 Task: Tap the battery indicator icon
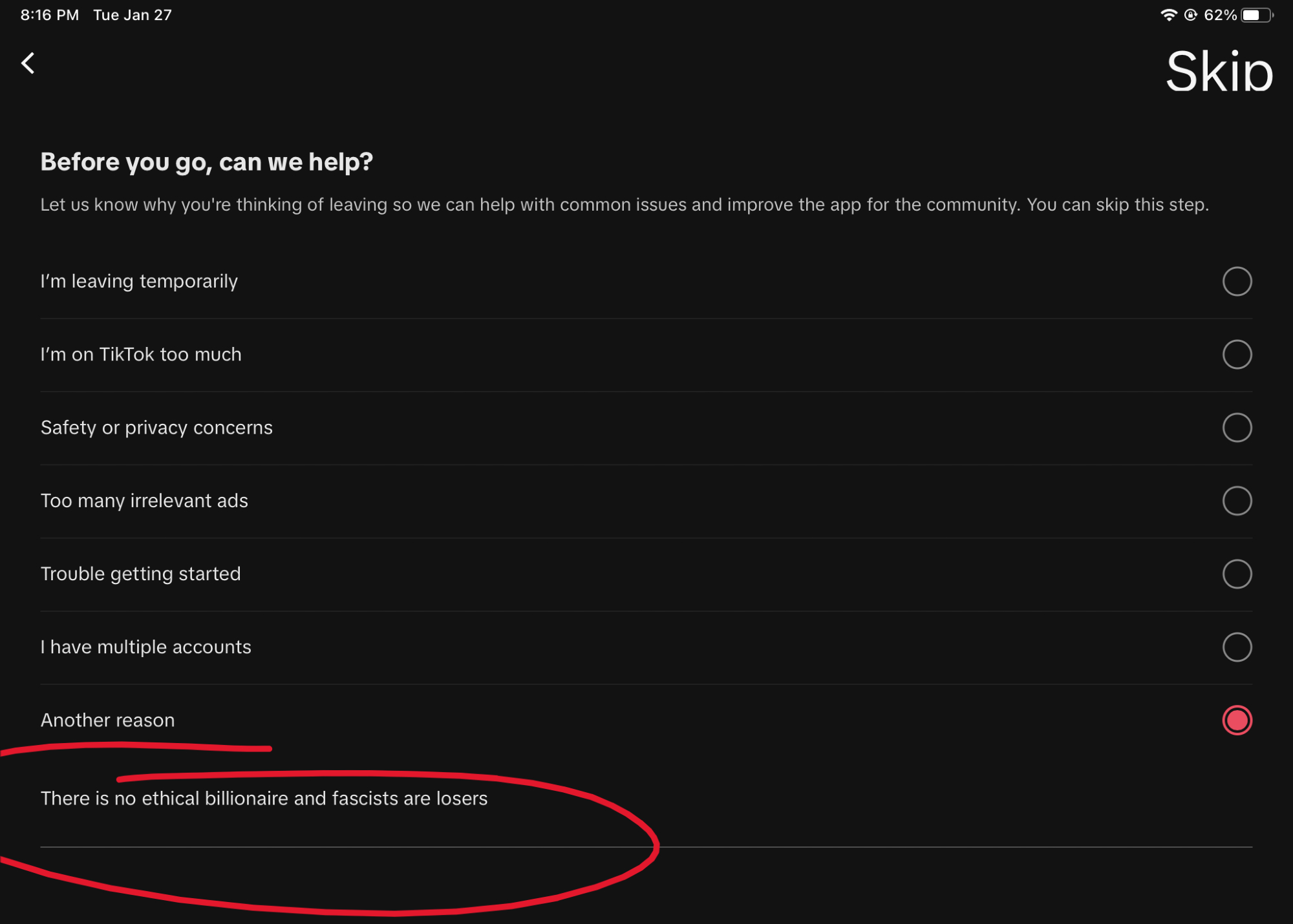point(1256,15)
